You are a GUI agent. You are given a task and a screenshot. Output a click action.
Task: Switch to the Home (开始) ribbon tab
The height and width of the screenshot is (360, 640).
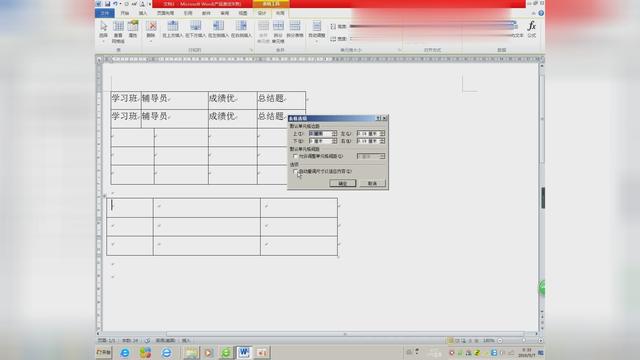click(124, 13)
